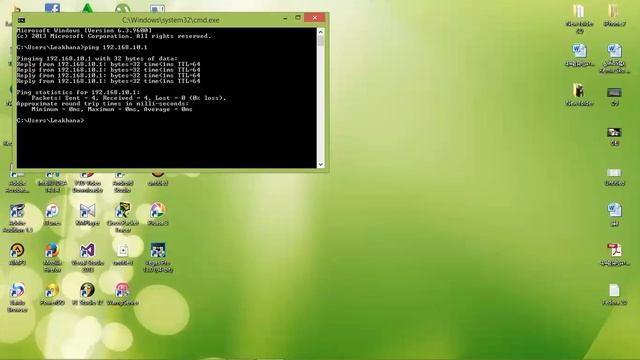The height and width of the screenshot is (360, 640).
Task: Click the 'ping 192.168.10.1' command line
Action: [82, 47]
